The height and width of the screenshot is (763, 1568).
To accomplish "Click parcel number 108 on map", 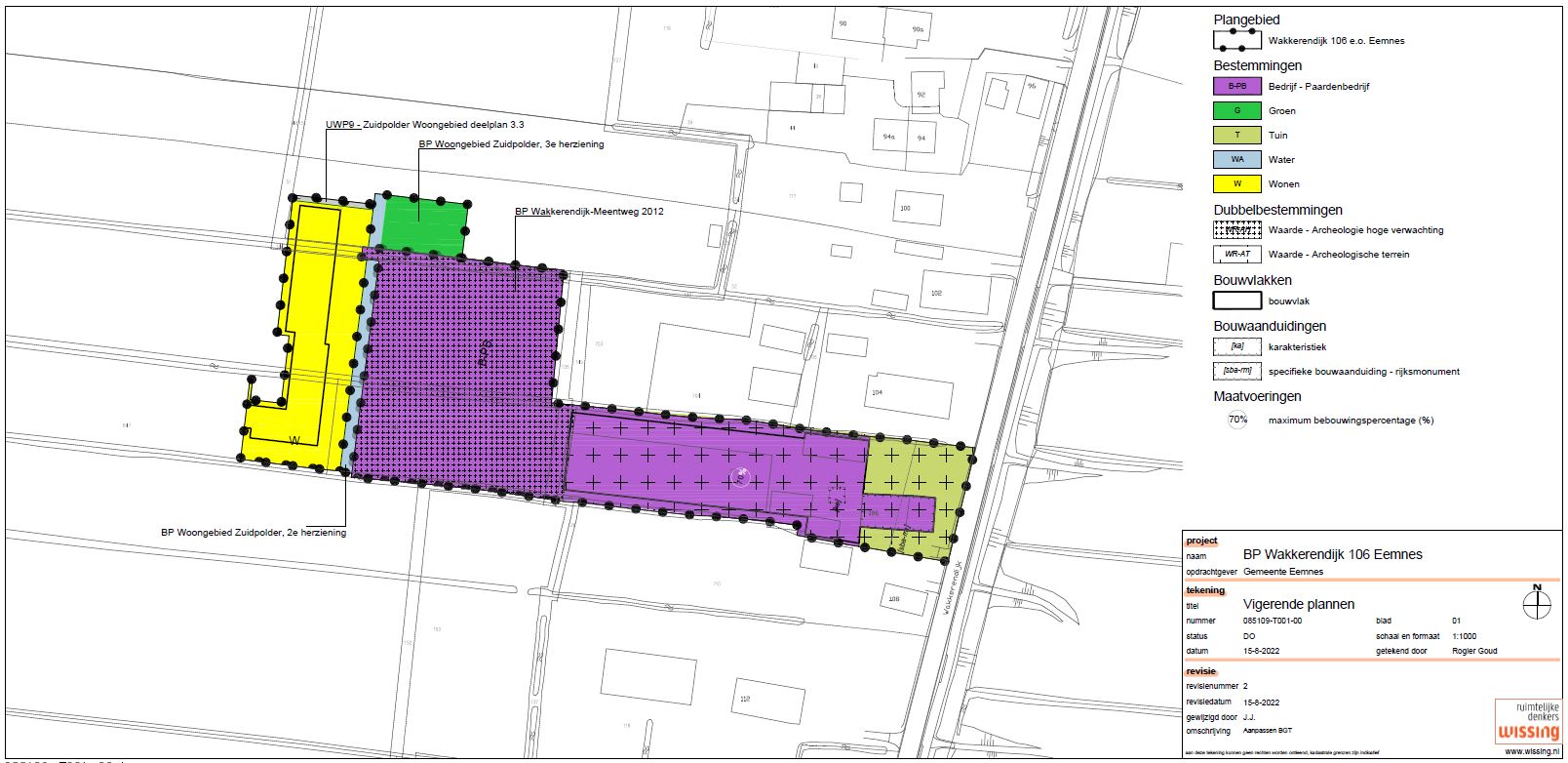I will click(893, 597).
